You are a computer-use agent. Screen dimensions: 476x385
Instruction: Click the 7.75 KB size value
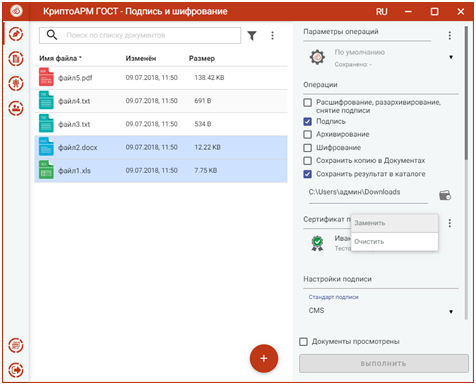point(206,170)
